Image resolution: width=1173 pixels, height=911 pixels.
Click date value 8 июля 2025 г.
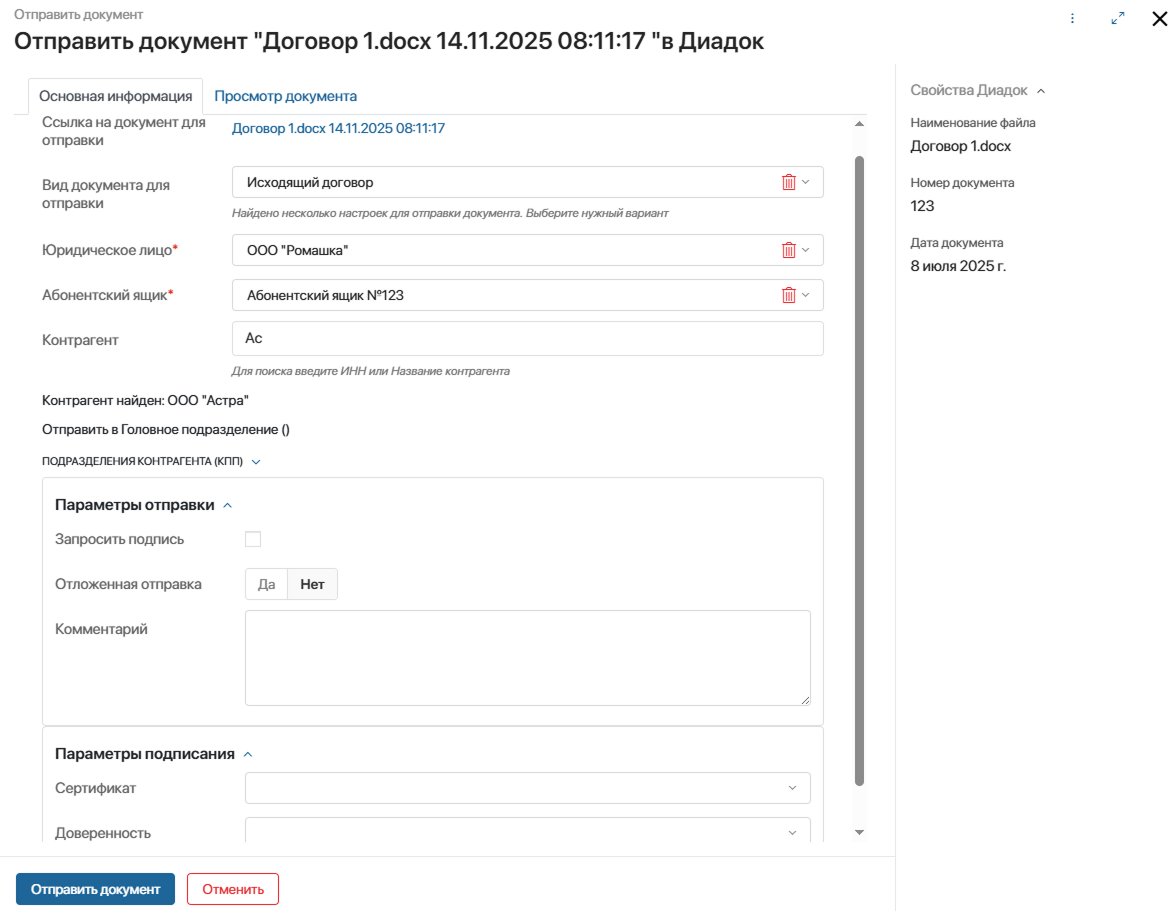958,266
